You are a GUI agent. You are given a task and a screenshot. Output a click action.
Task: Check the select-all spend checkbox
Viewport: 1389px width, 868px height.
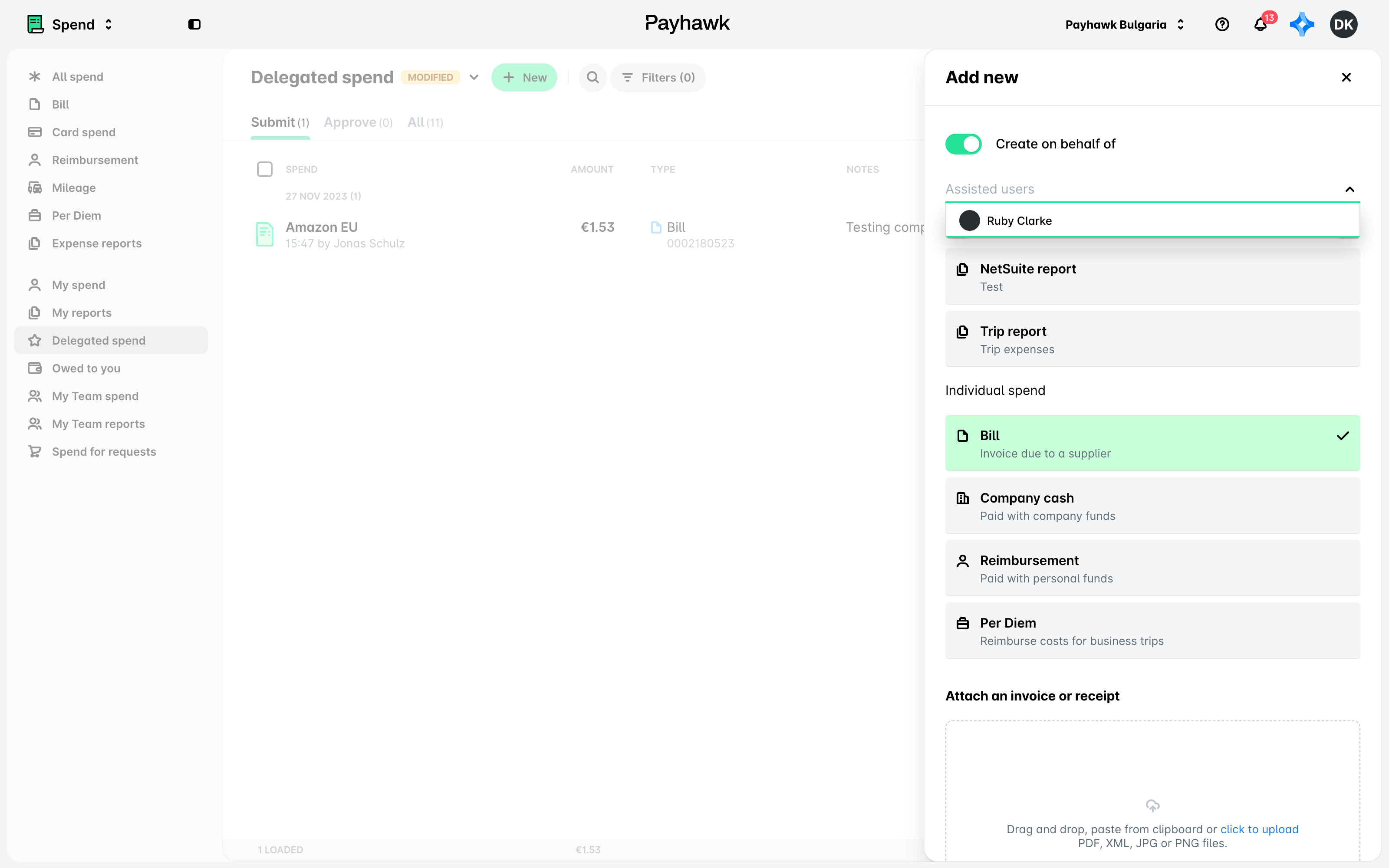point(265,169)
